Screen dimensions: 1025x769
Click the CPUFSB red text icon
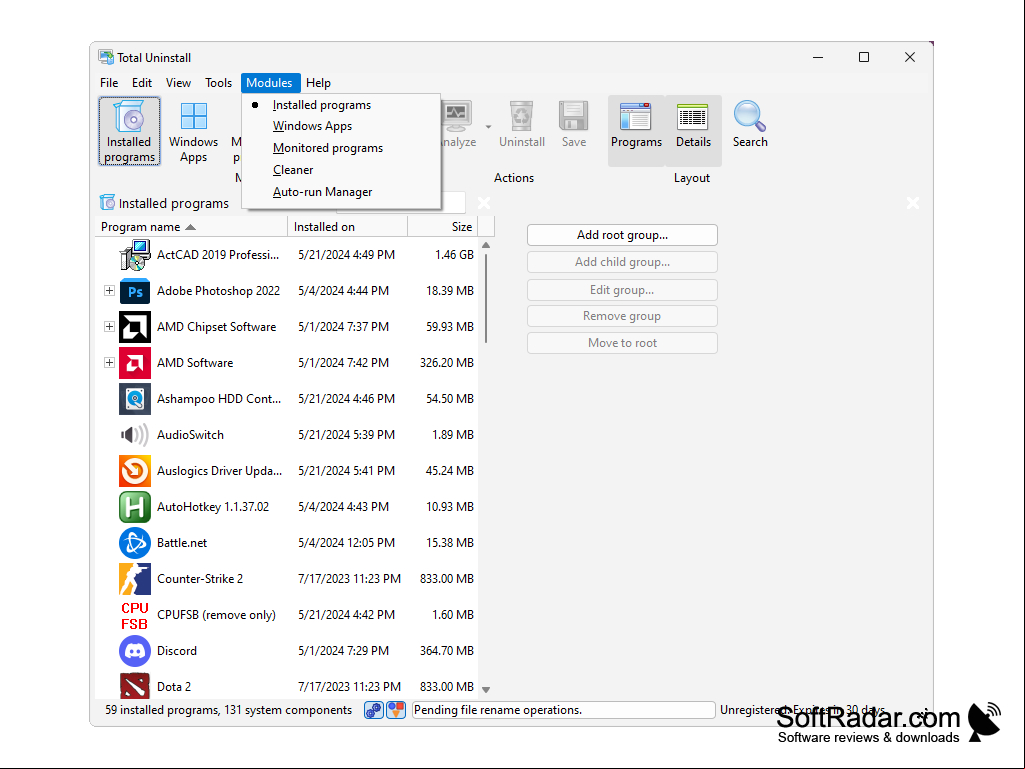point(135,615)
